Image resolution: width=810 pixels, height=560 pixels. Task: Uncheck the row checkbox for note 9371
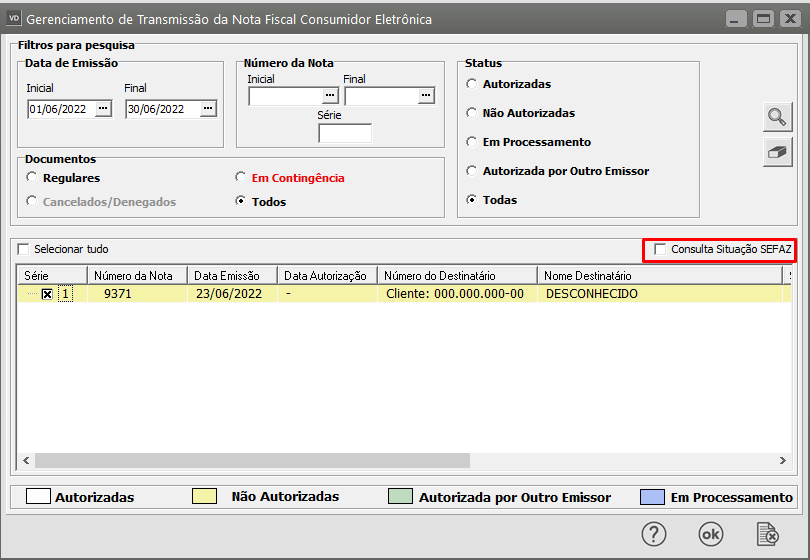tap(47, 294)
